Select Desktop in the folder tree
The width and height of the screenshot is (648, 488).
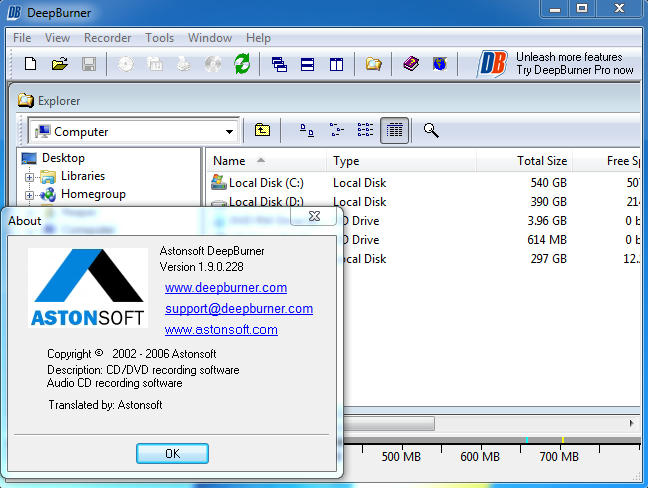63,158
